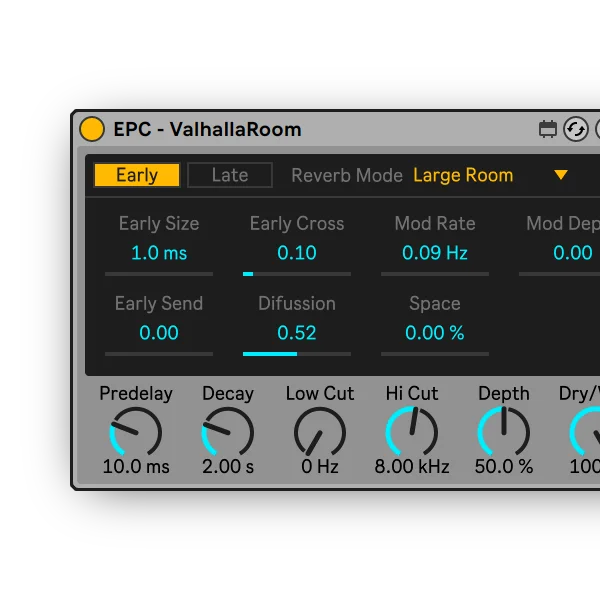Click the device title EPC - ValhallaRoom
This screenshot has height=600, width=600.
coord(207,129)
